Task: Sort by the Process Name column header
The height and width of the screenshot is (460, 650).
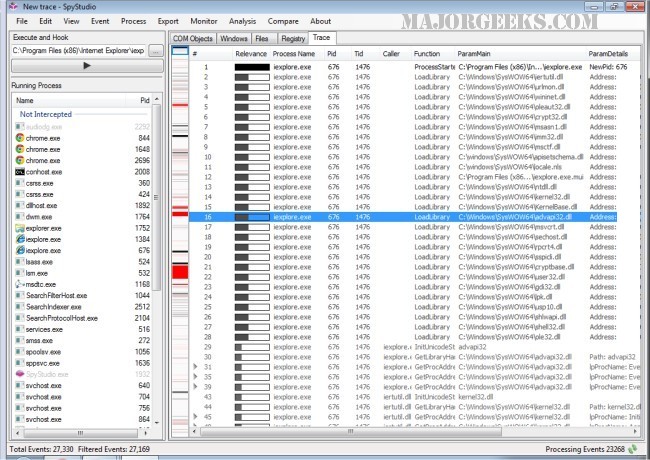Action: point(293,54)
